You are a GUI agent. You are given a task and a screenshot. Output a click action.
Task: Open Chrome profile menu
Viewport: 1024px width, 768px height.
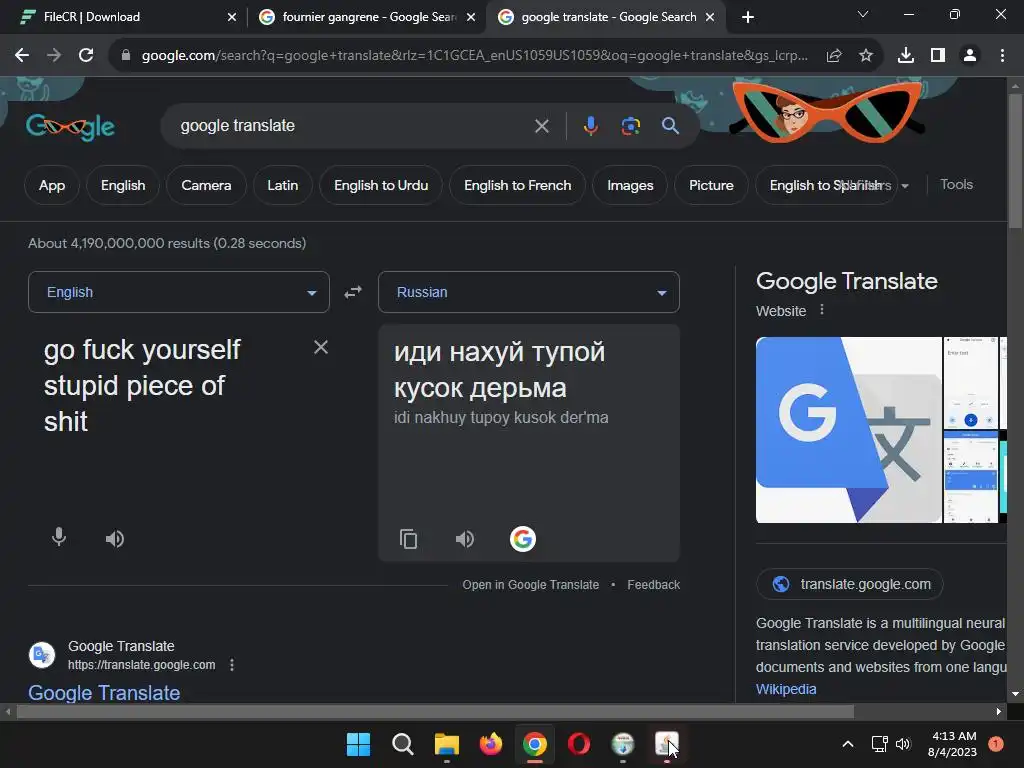pos(970,56)
